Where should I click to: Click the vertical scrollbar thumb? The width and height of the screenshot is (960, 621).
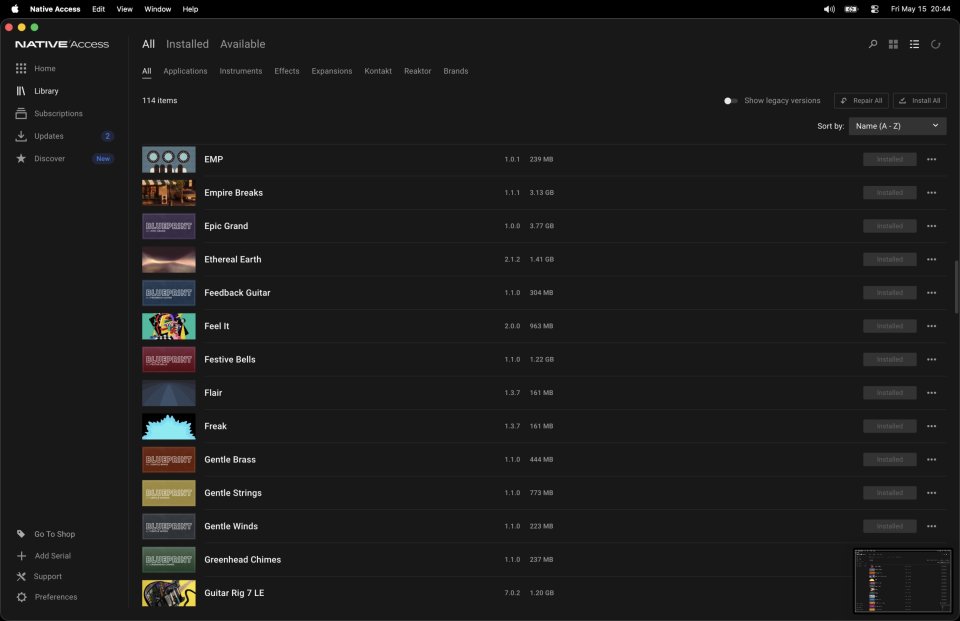point(956,287)
